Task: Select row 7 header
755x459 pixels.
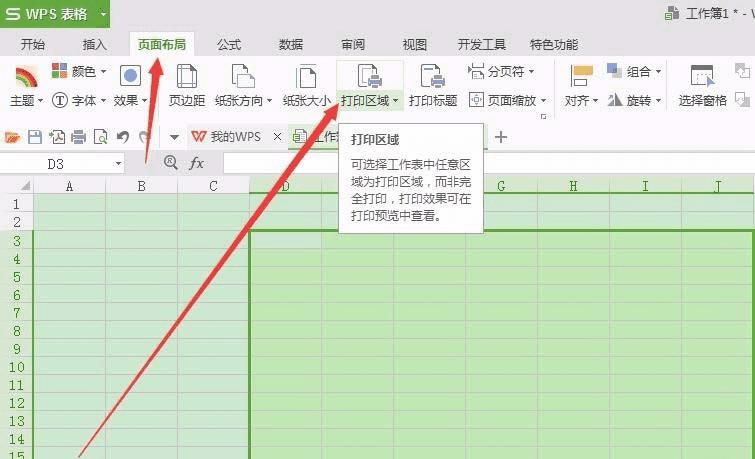Action: (16, 313)
